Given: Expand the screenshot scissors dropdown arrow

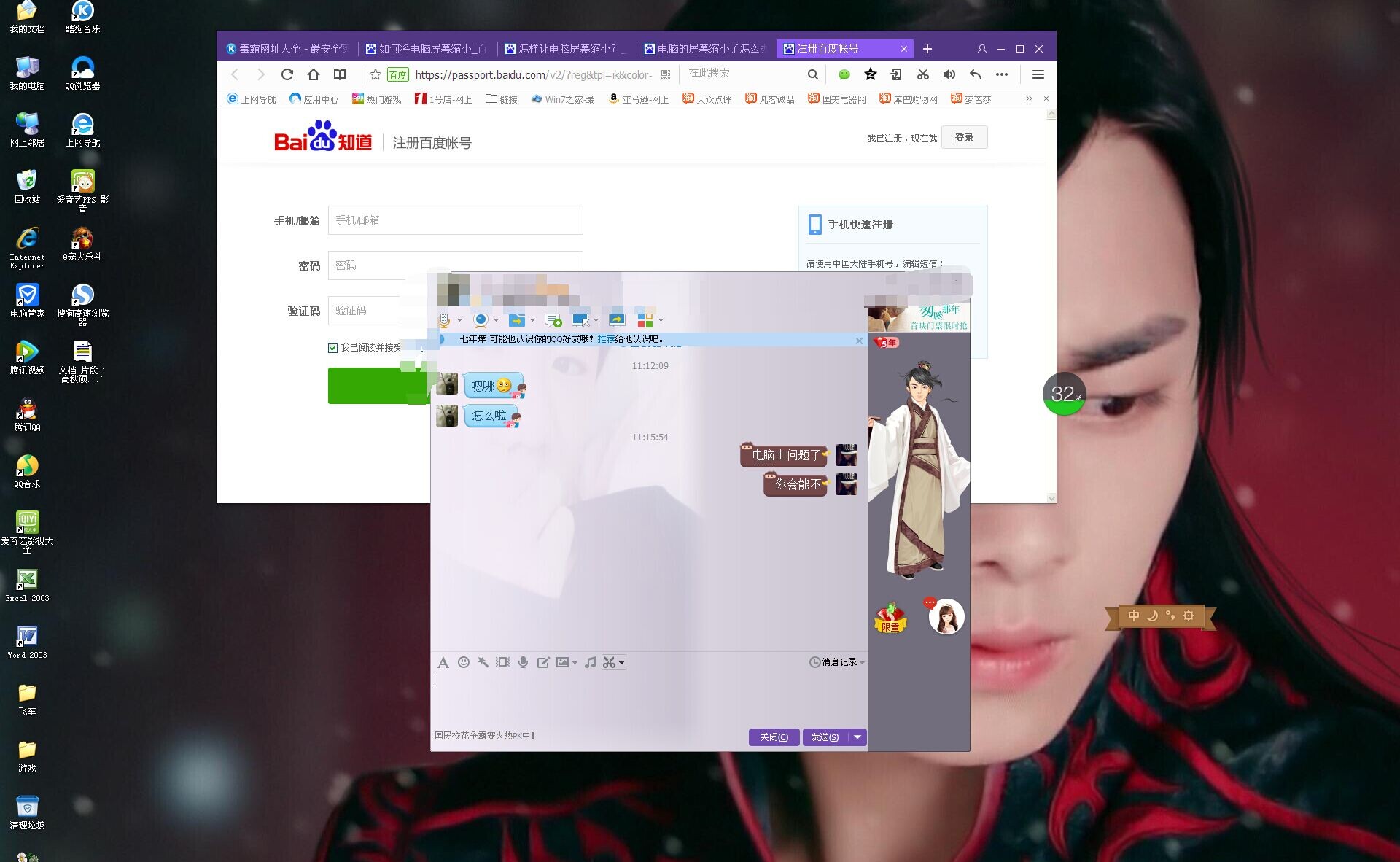Looking at the screenshot, I should click(621, 663).
